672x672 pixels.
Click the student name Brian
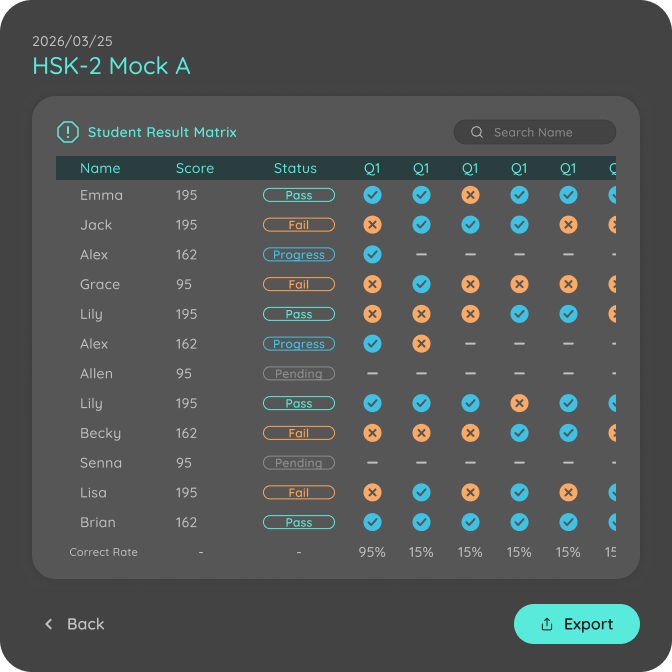98,522
